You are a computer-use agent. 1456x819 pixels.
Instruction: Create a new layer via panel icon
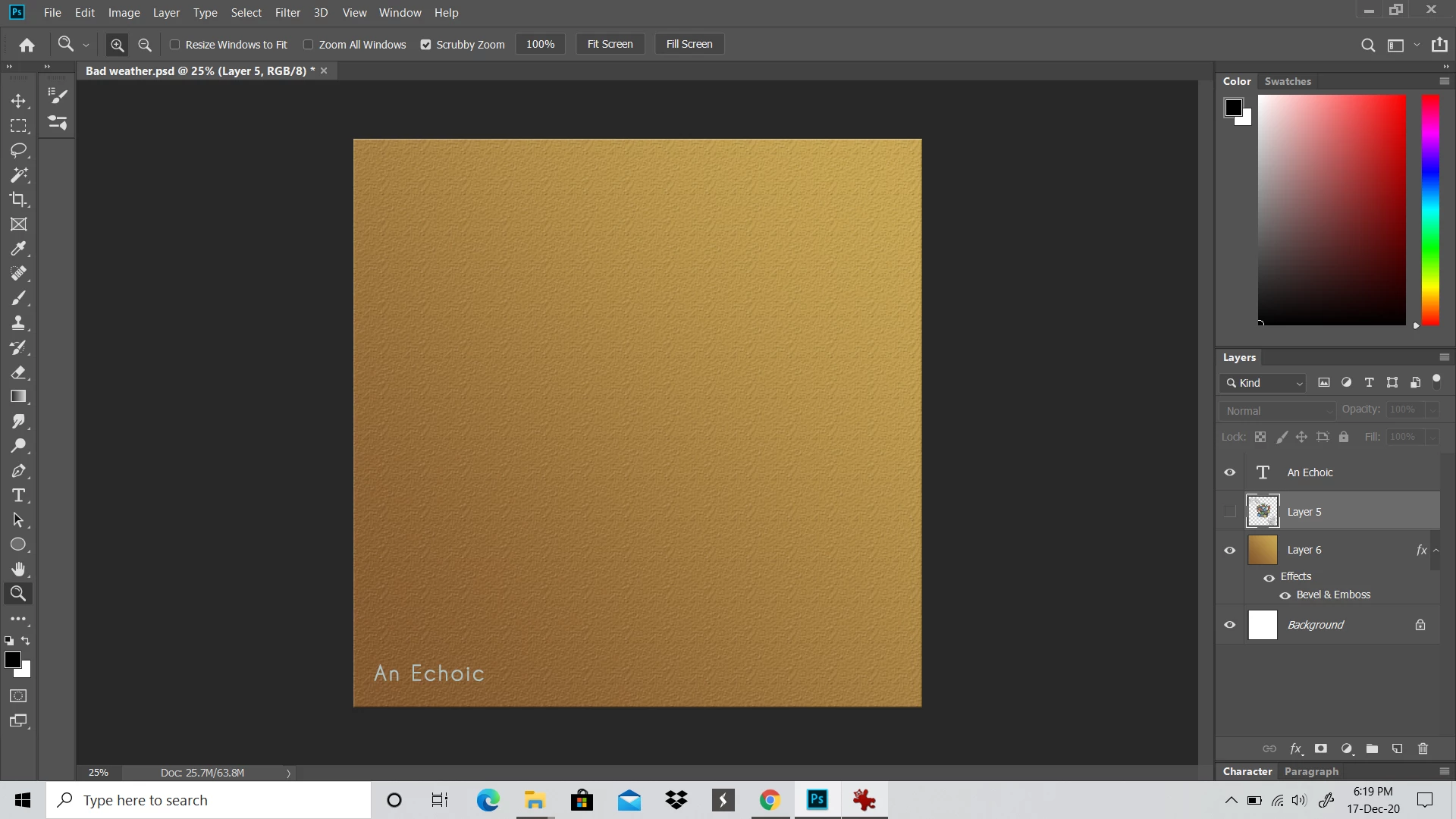click(1397, 748)
